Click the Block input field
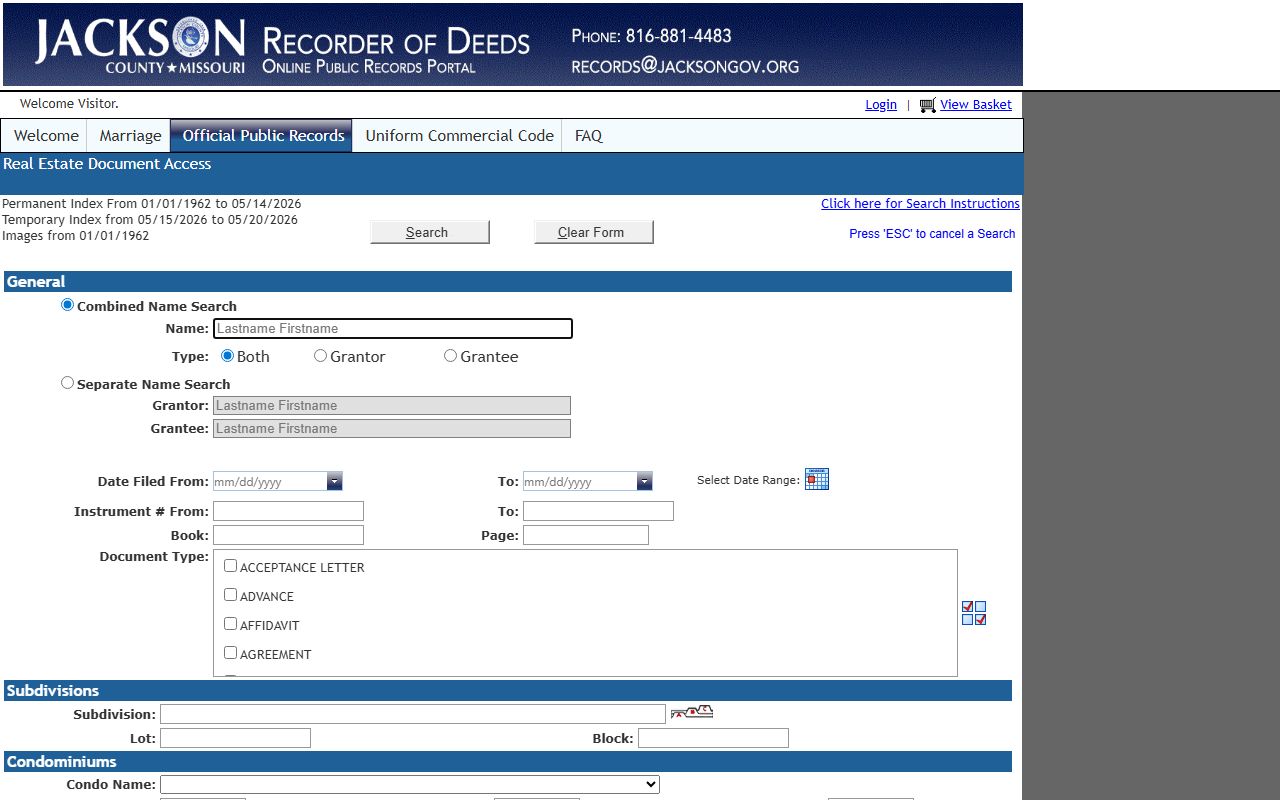 713,738
